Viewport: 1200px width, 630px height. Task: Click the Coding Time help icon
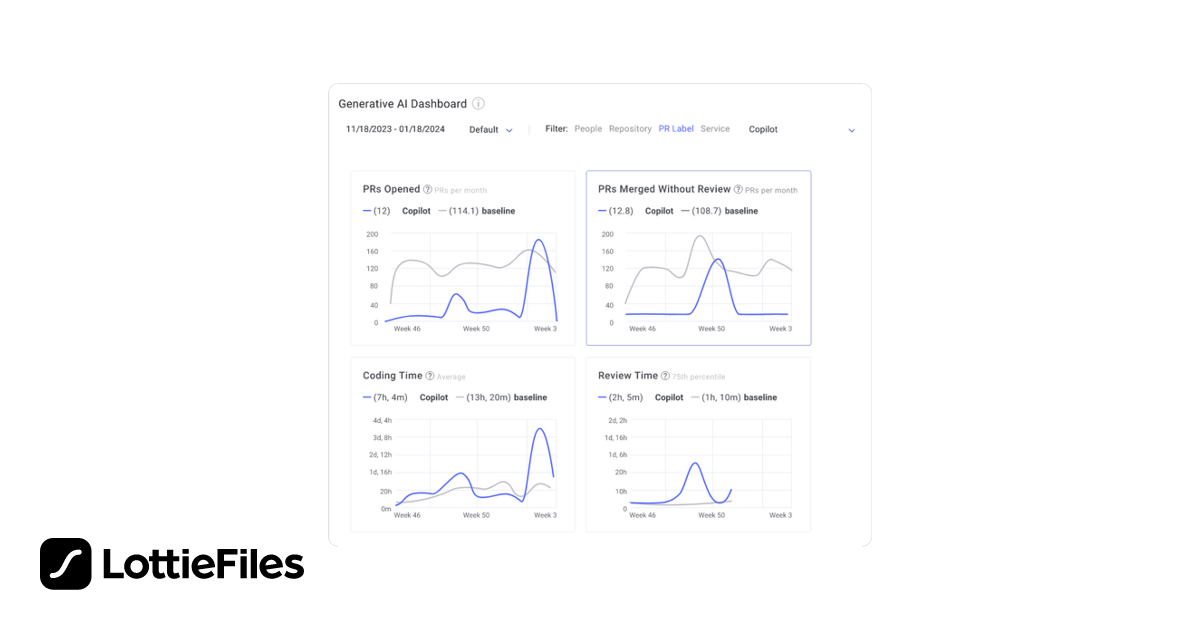430,376
